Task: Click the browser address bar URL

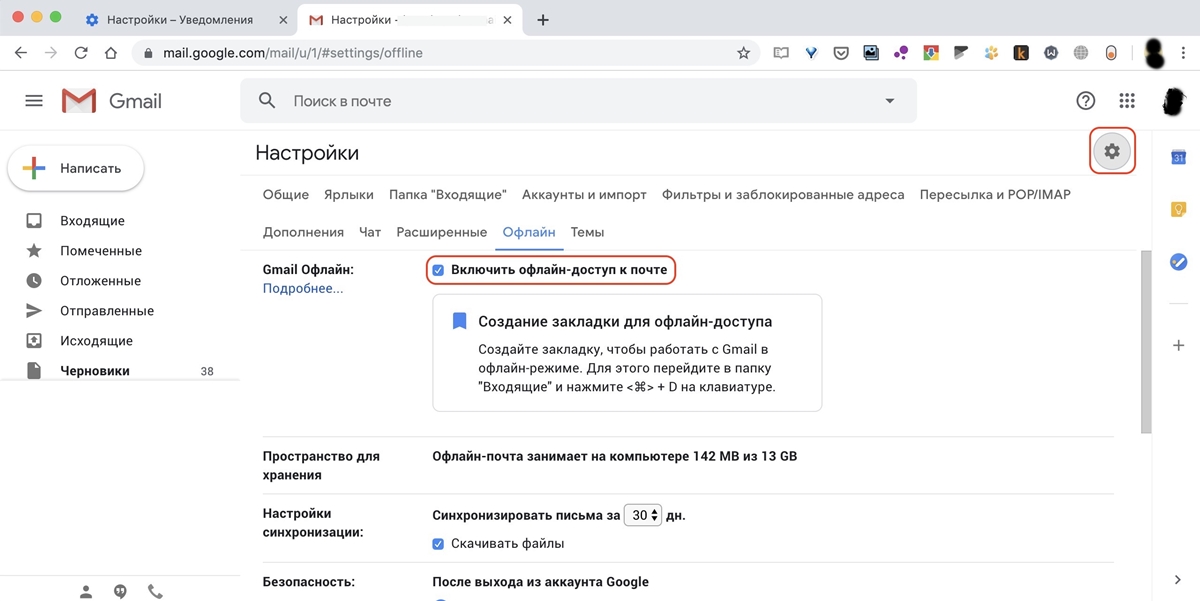Action: 292,53
